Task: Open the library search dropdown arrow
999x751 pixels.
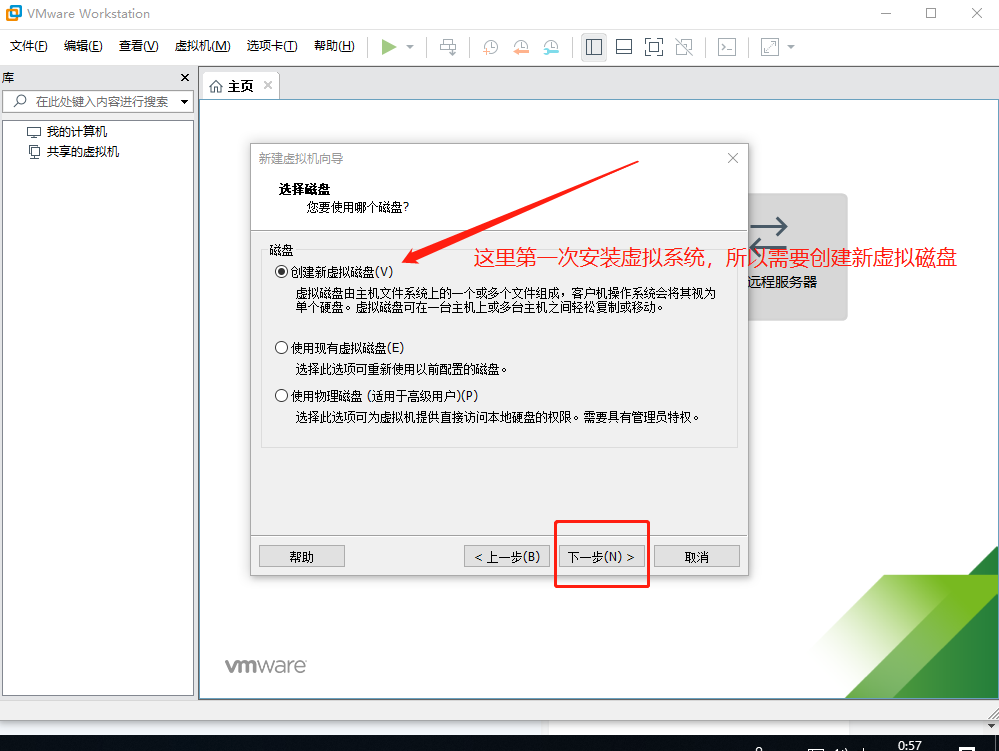Action: click(185, 102)
